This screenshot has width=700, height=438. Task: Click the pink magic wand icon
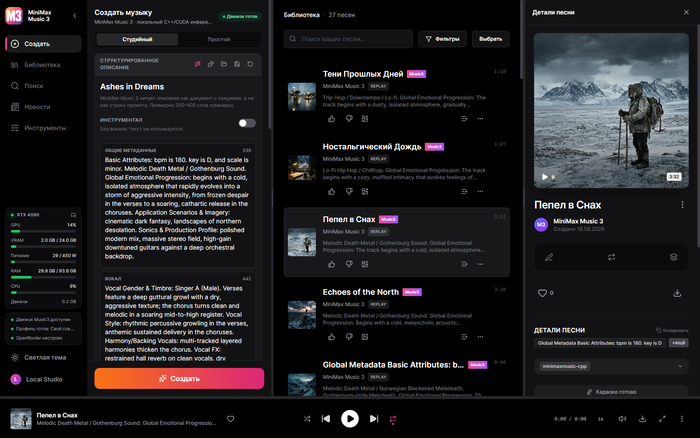click(198, 64)
